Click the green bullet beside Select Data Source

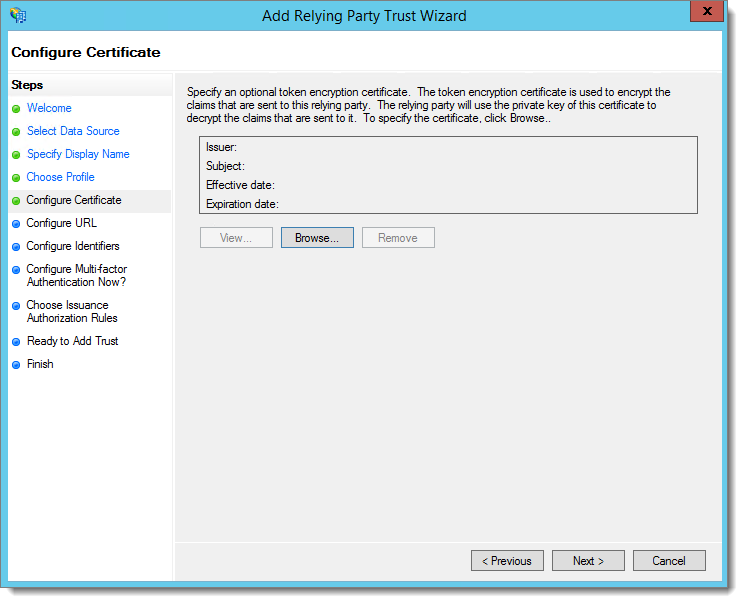tap(16, 132)
